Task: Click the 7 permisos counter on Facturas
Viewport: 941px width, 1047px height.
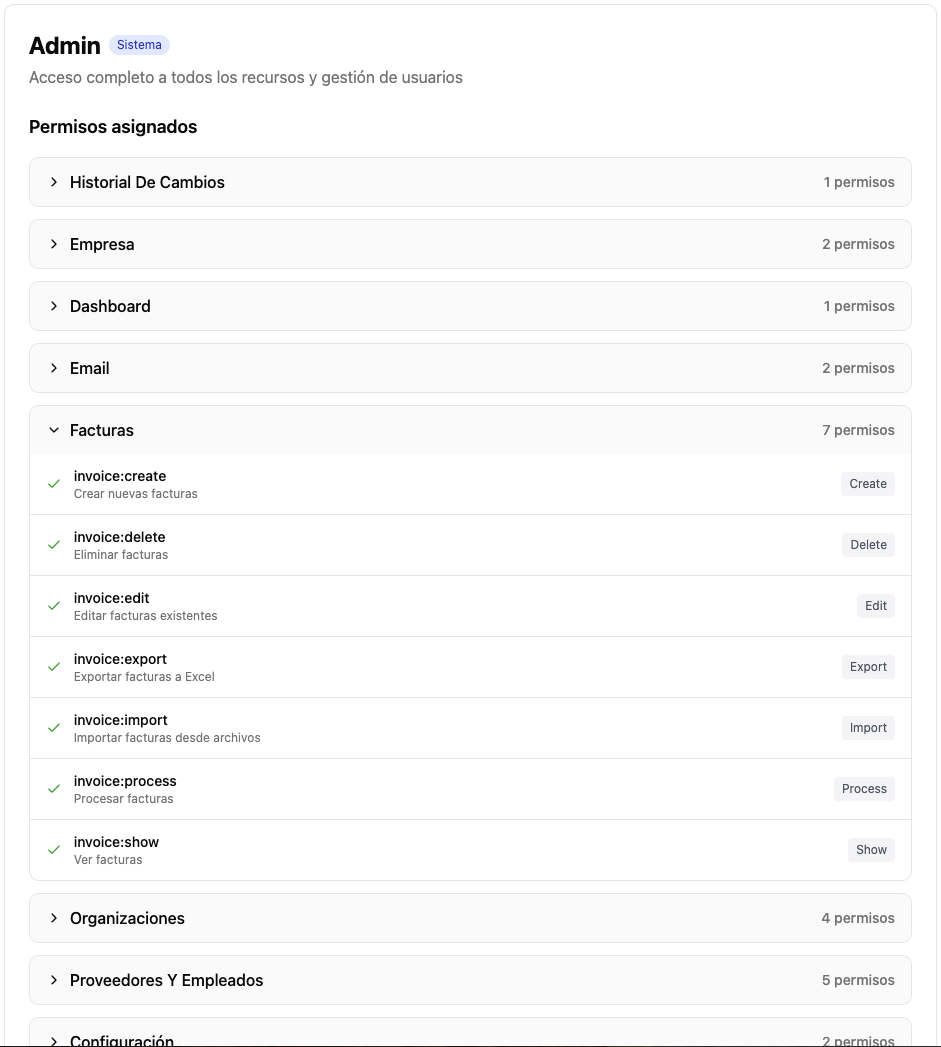Action: [x=859, y=430]
